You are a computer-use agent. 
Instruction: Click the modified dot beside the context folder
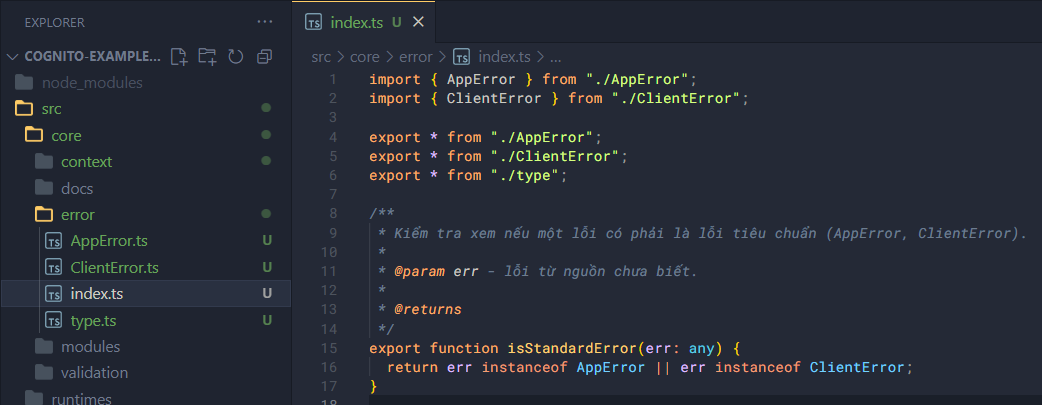coord(266,161)
